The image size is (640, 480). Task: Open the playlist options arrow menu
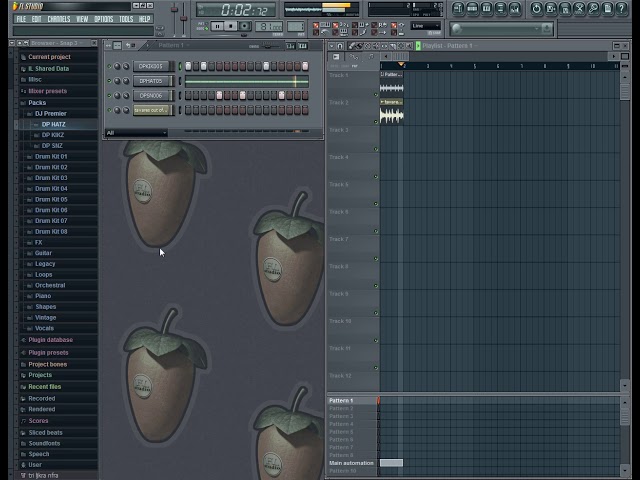(331, 46)
